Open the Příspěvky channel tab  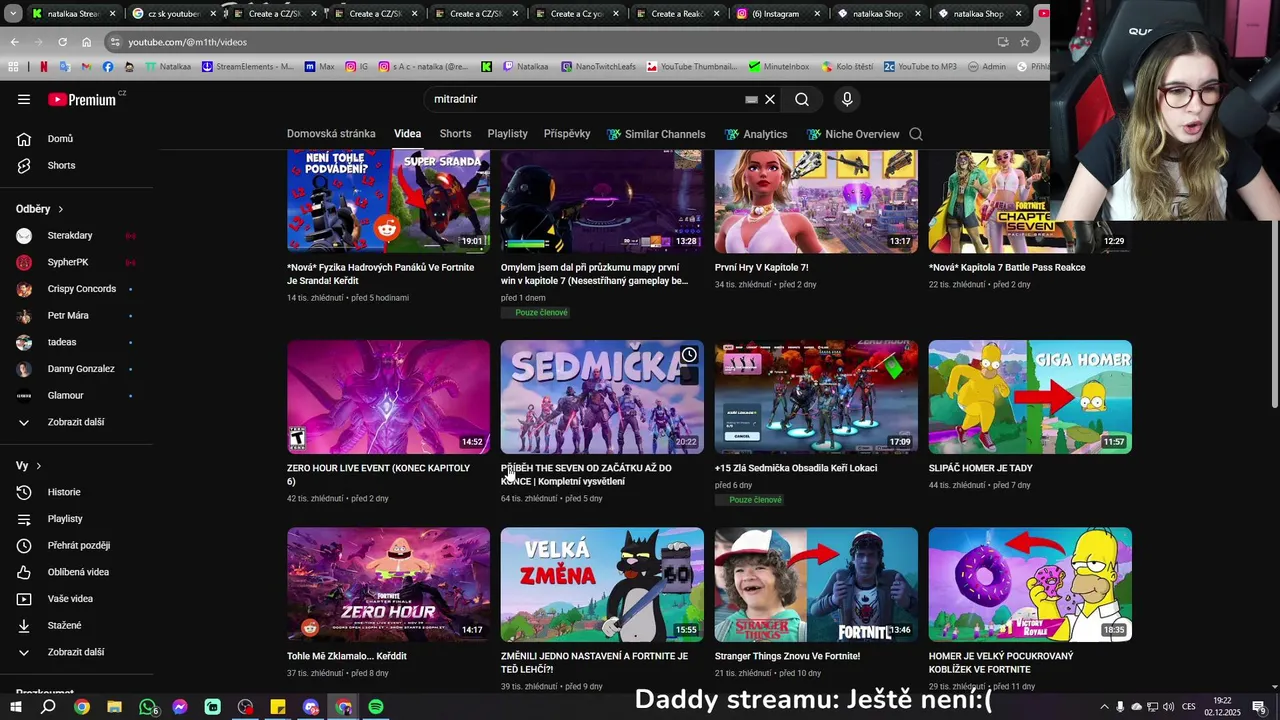567,134
